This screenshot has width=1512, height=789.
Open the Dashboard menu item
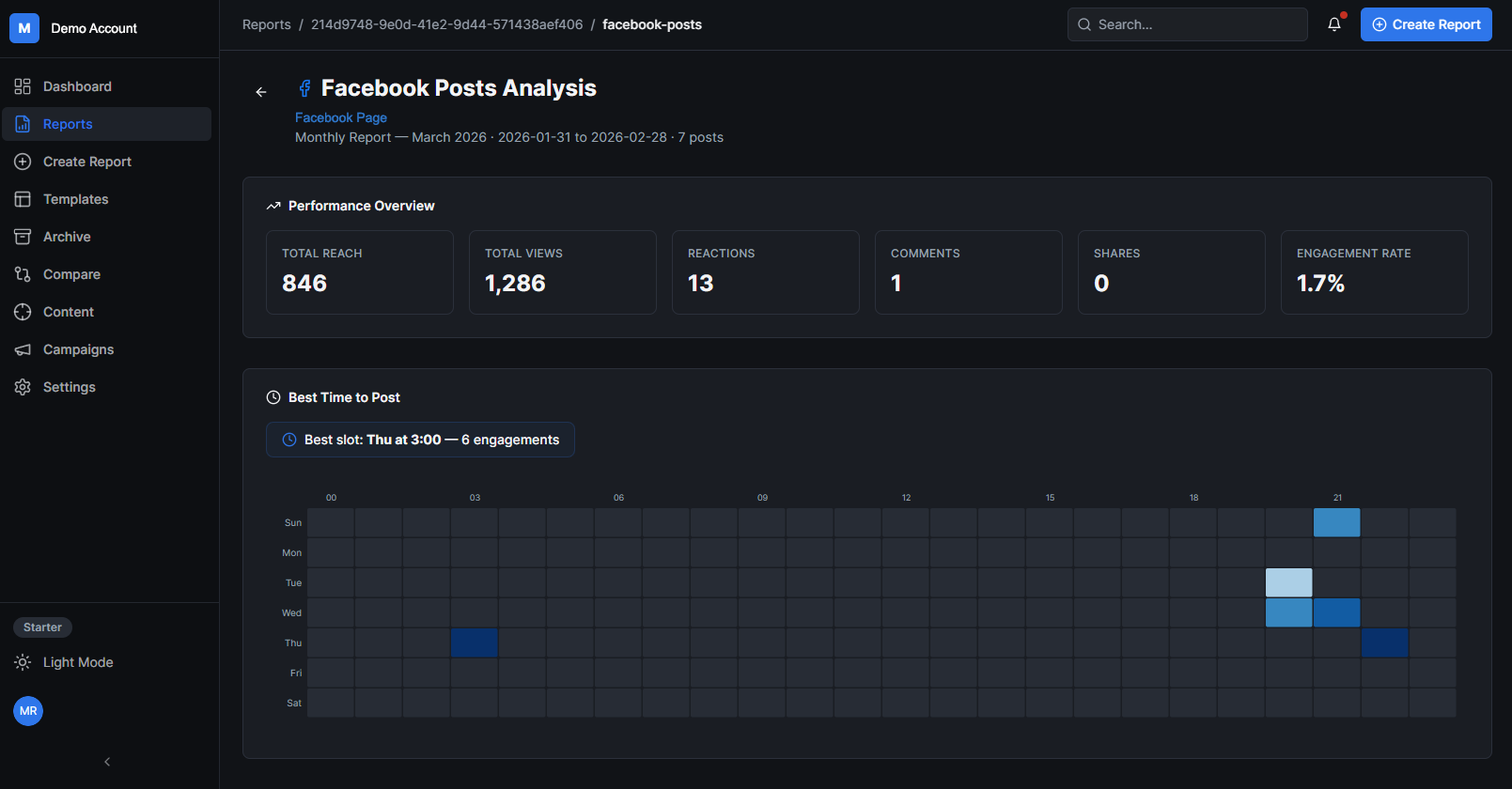click(107, 86)
